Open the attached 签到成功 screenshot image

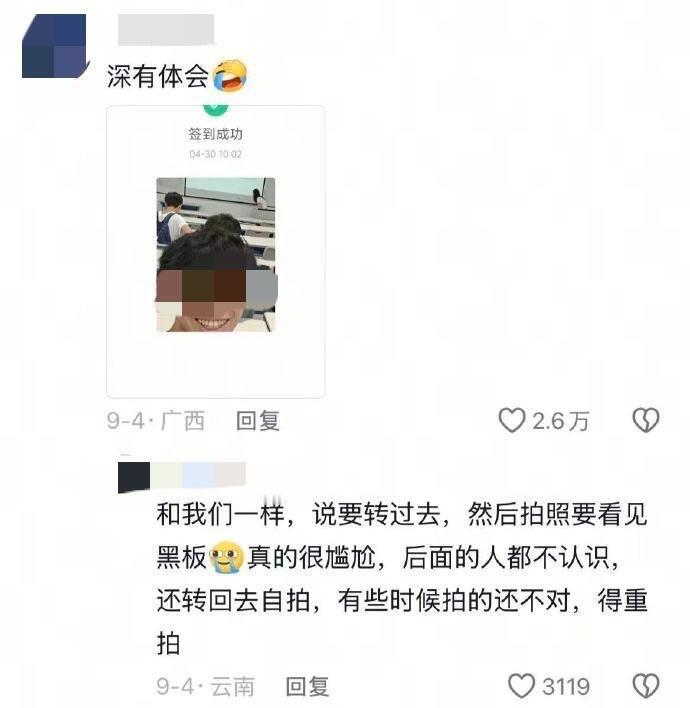[216, 252]
